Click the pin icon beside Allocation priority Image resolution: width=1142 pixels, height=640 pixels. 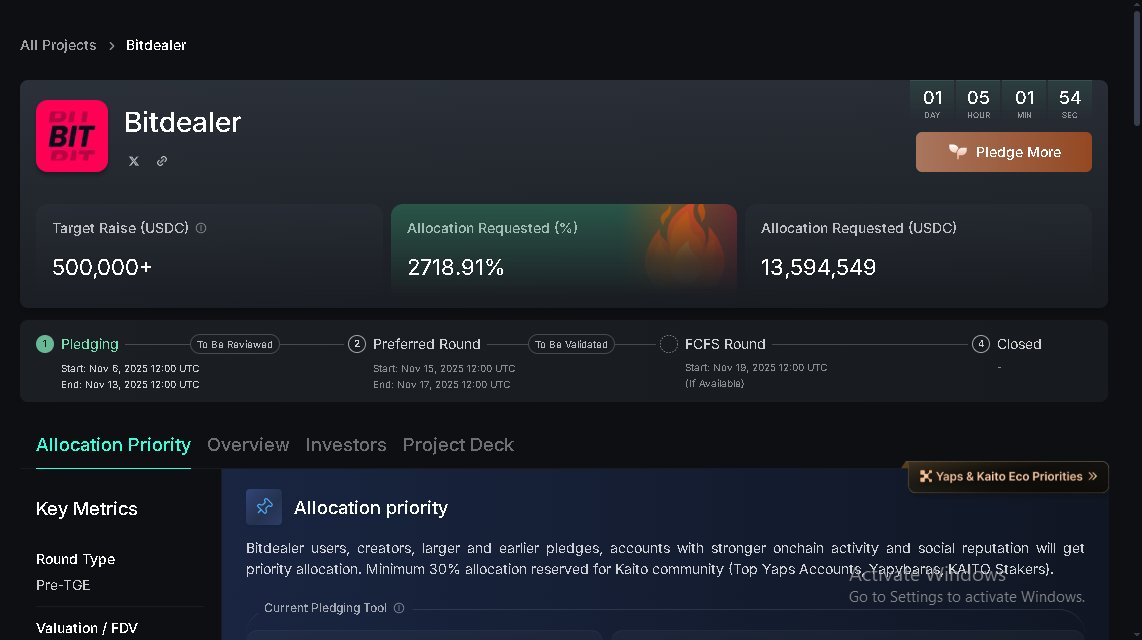[264, 507]
